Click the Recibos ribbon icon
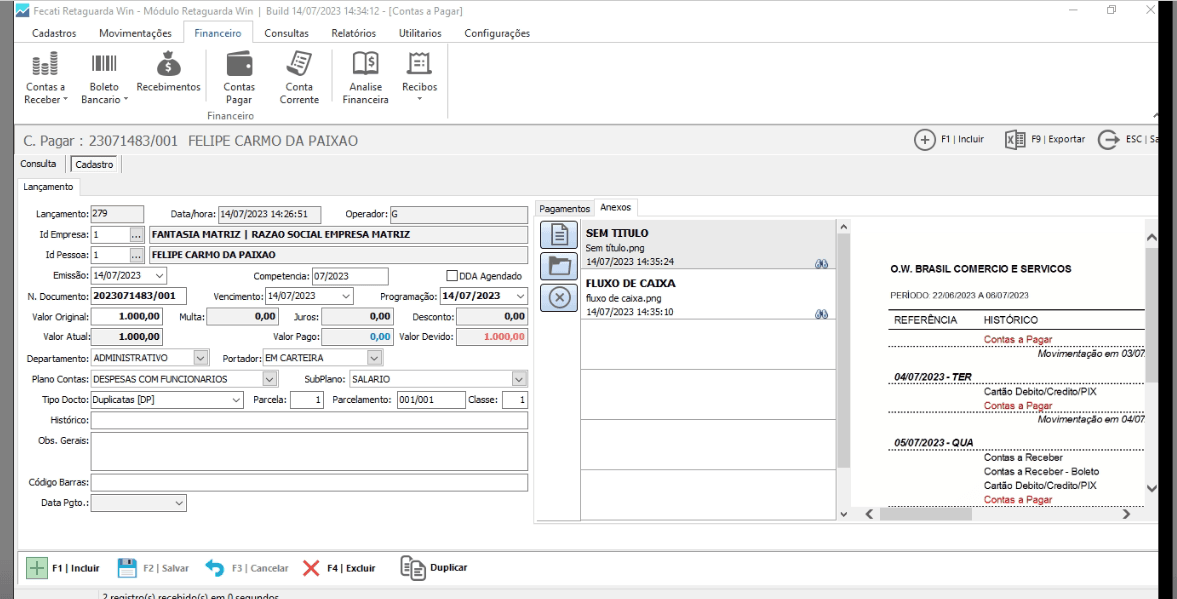This screenshot has width=1177, height=599. (419, 66)
